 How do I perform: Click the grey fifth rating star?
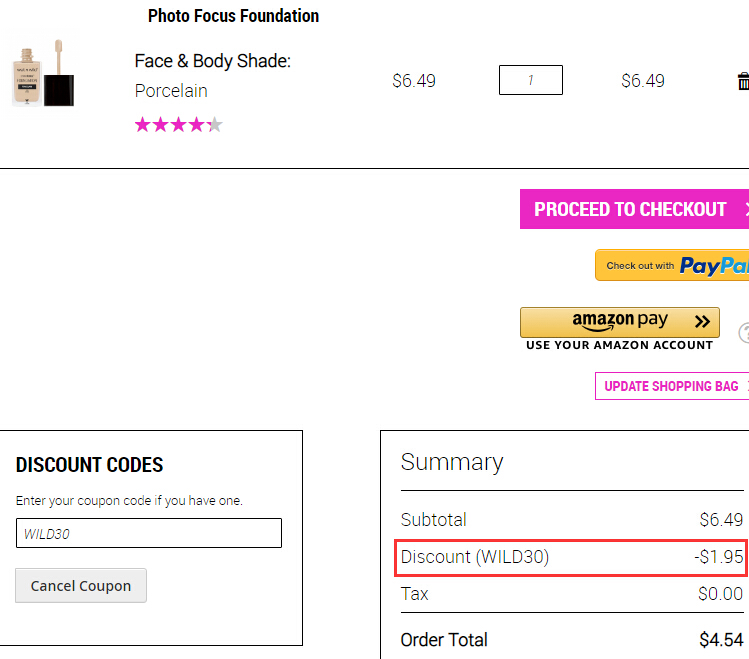coord(215,125)
